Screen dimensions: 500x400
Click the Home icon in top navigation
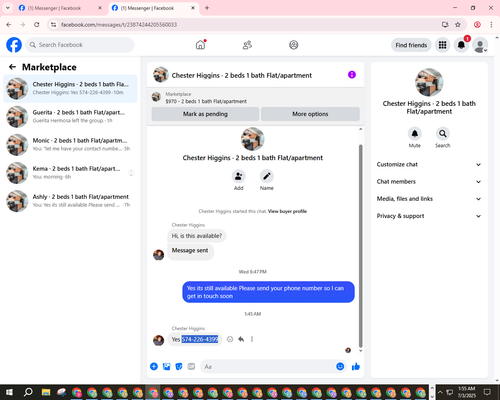point(200,45)
